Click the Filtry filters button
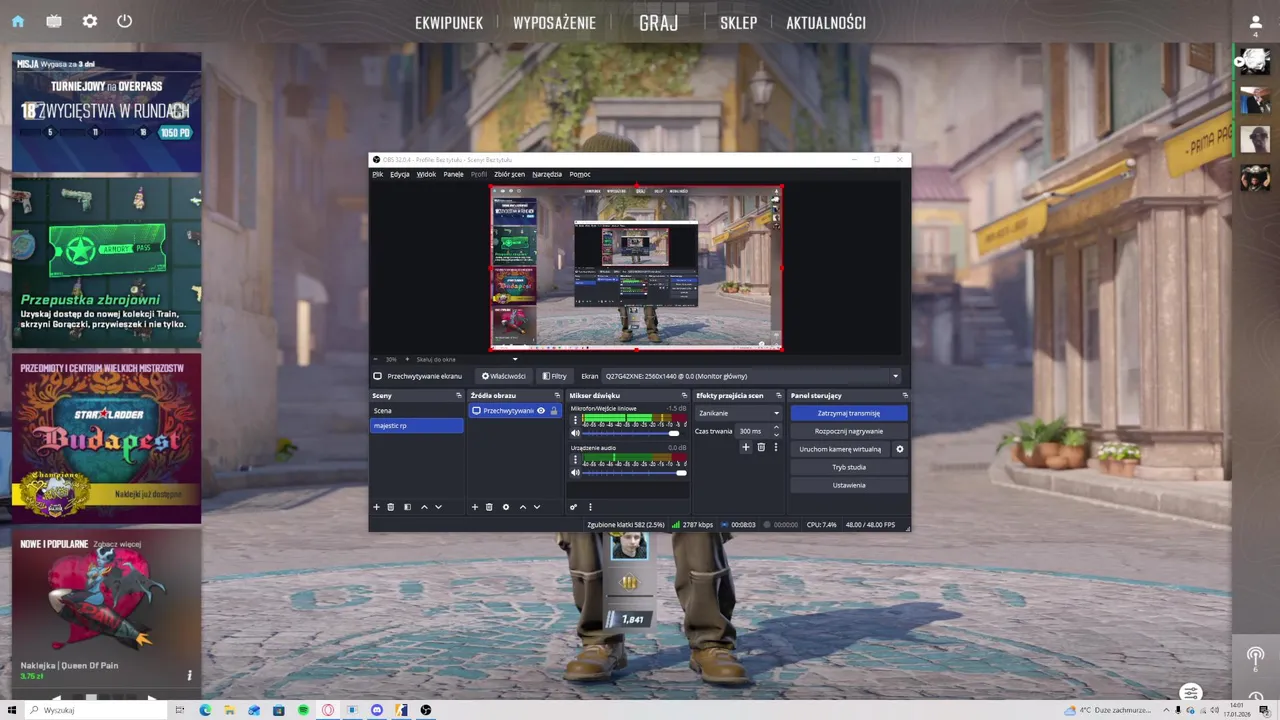Viewport: 1280px width, 720px height. click(555, 376)
